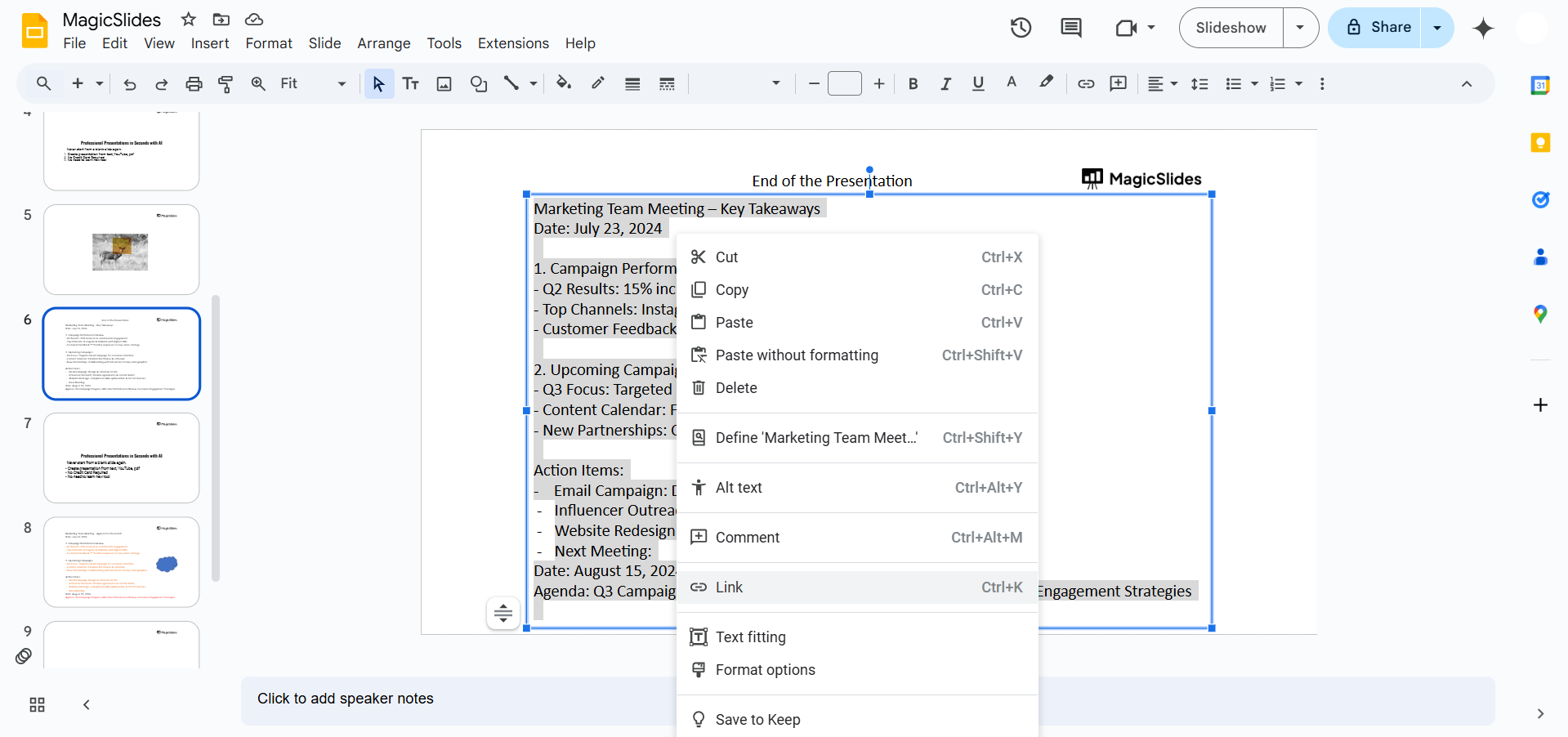
Task: Open Share options dropdown arrow
Action: 1437,28
